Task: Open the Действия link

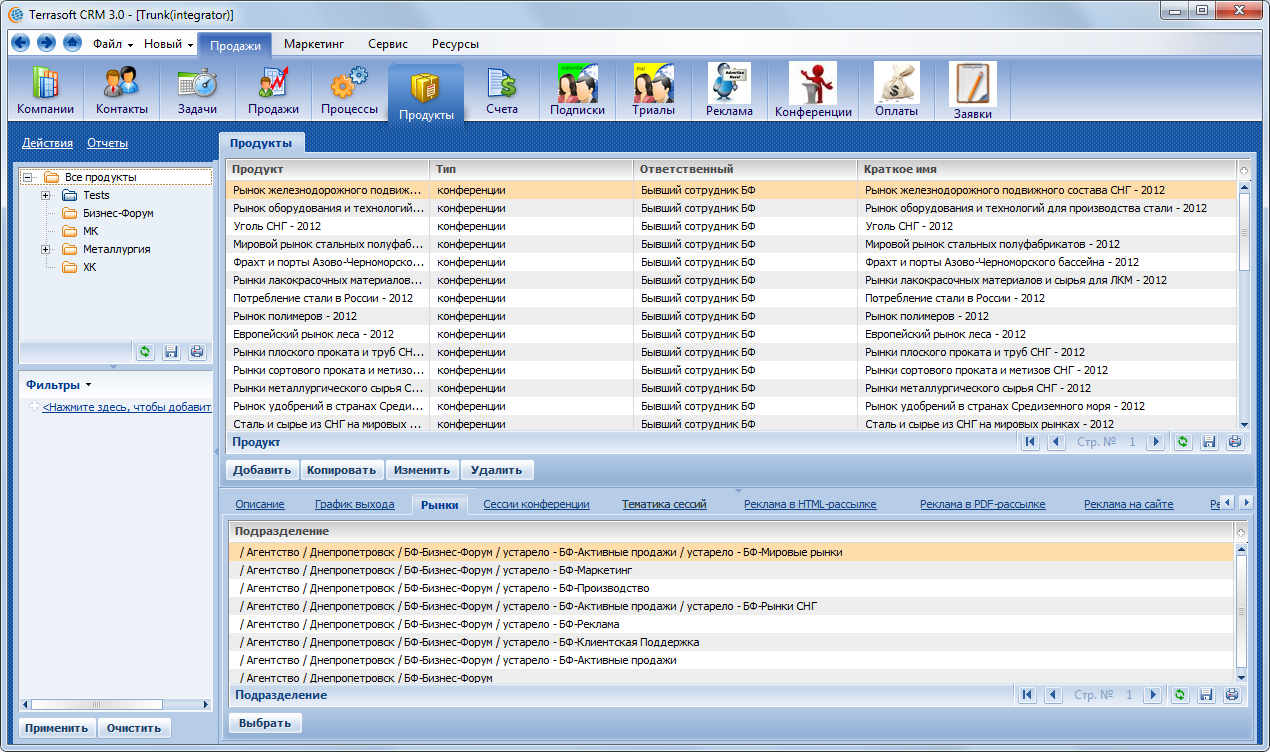Action: 47,143
